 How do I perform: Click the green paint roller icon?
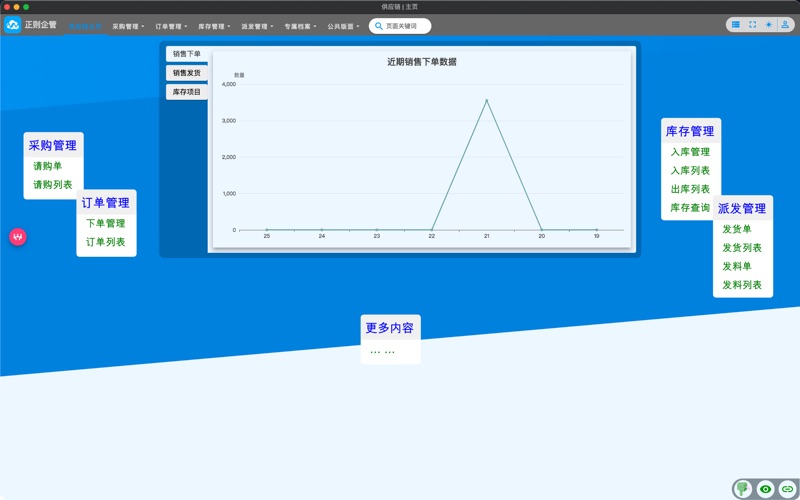[x=743, y=489]
